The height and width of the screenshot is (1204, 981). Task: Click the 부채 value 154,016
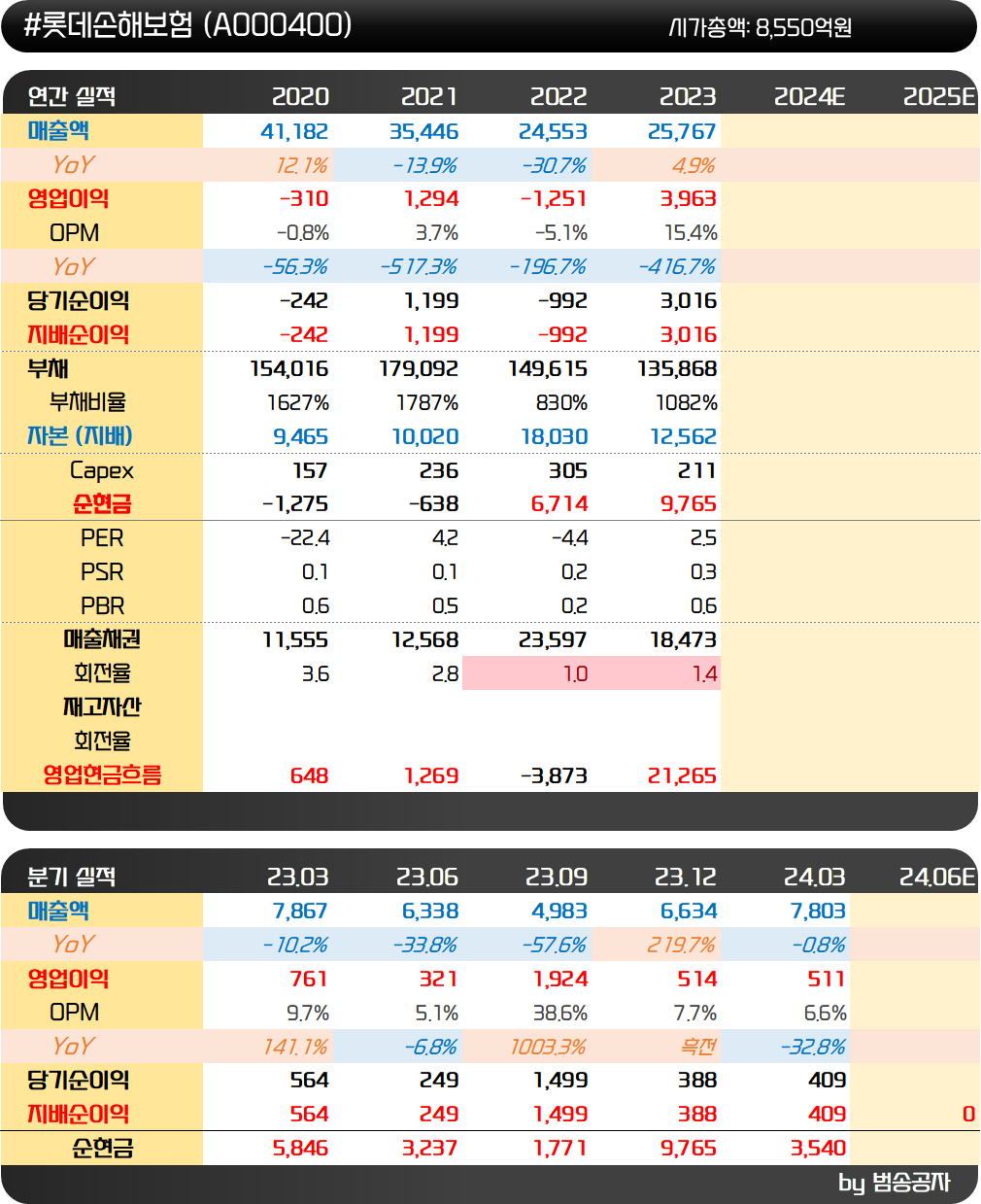(x=289, y=368)
